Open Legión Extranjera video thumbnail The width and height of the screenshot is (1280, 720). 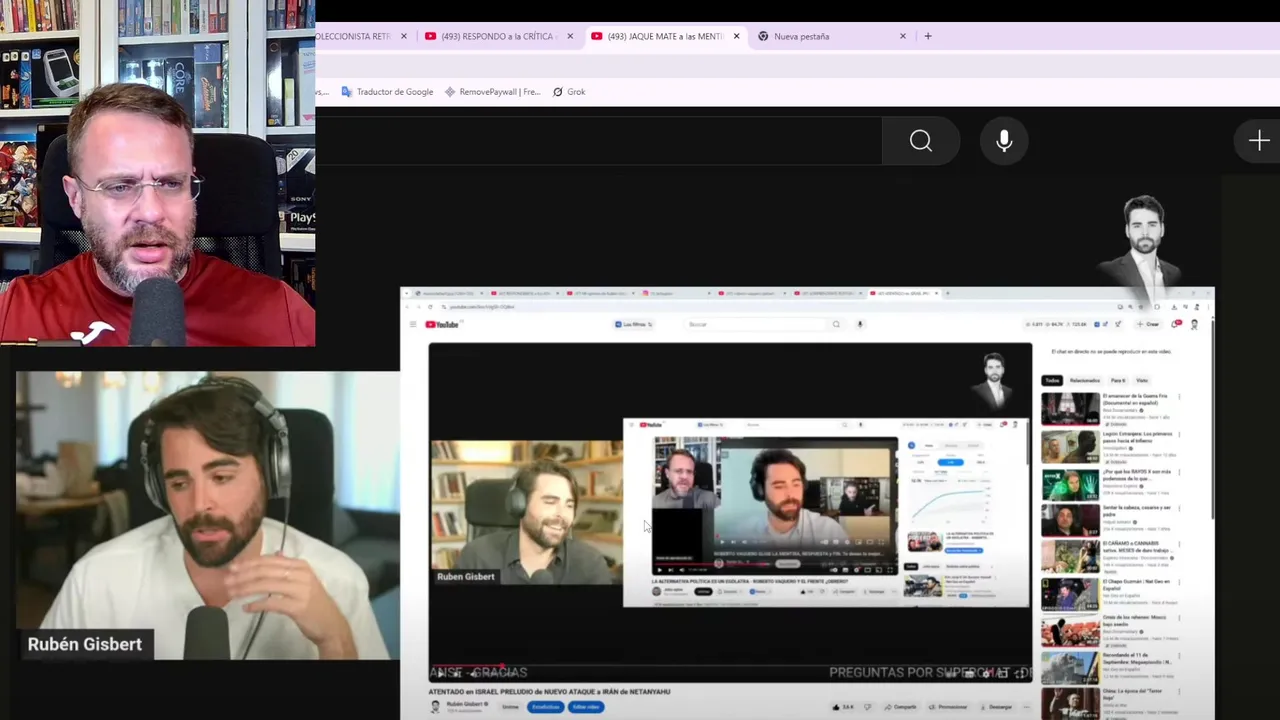click(1070, 447)
